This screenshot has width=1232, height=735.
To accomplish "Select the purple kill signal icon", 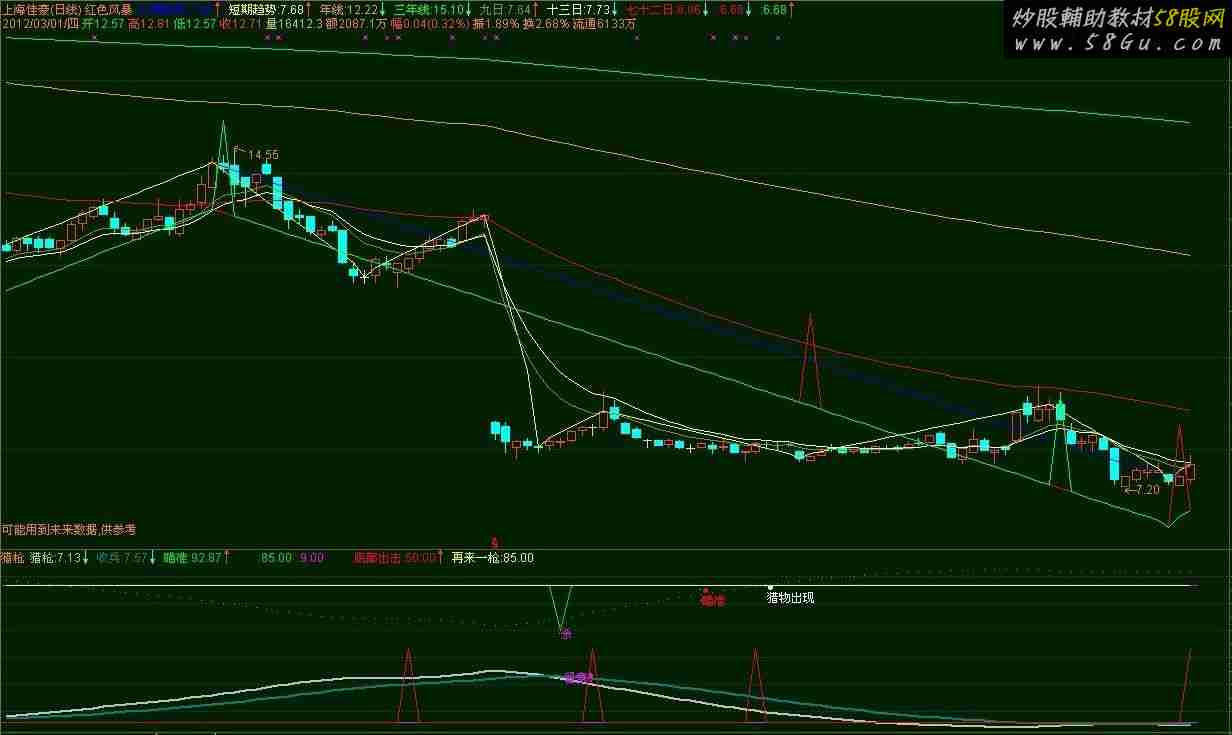I will [565, 633].
